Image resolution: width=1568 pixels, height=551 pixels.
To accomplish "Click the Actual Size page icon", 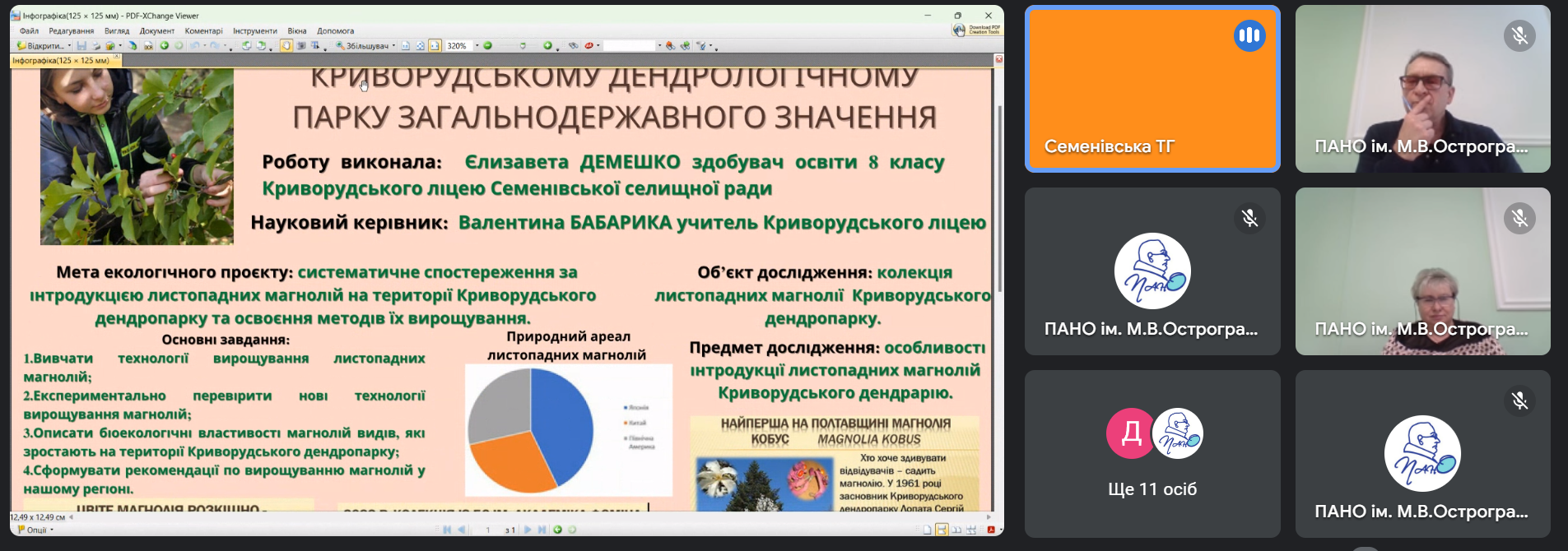I will pyautogui.click(x=406, y=46).
